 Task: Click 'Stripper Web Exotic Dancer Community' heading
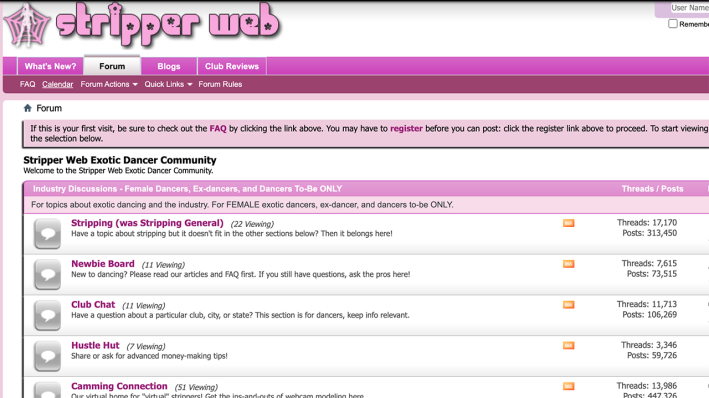120,160
